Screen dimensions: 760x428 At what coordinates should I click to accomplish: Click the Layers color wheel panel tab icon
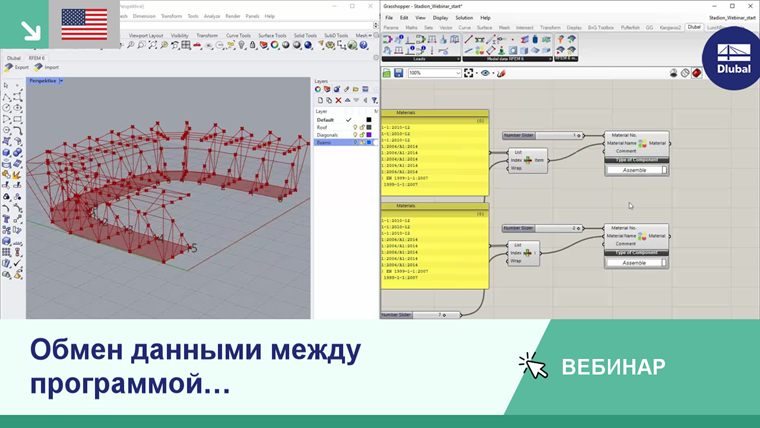tap(318, 89)
